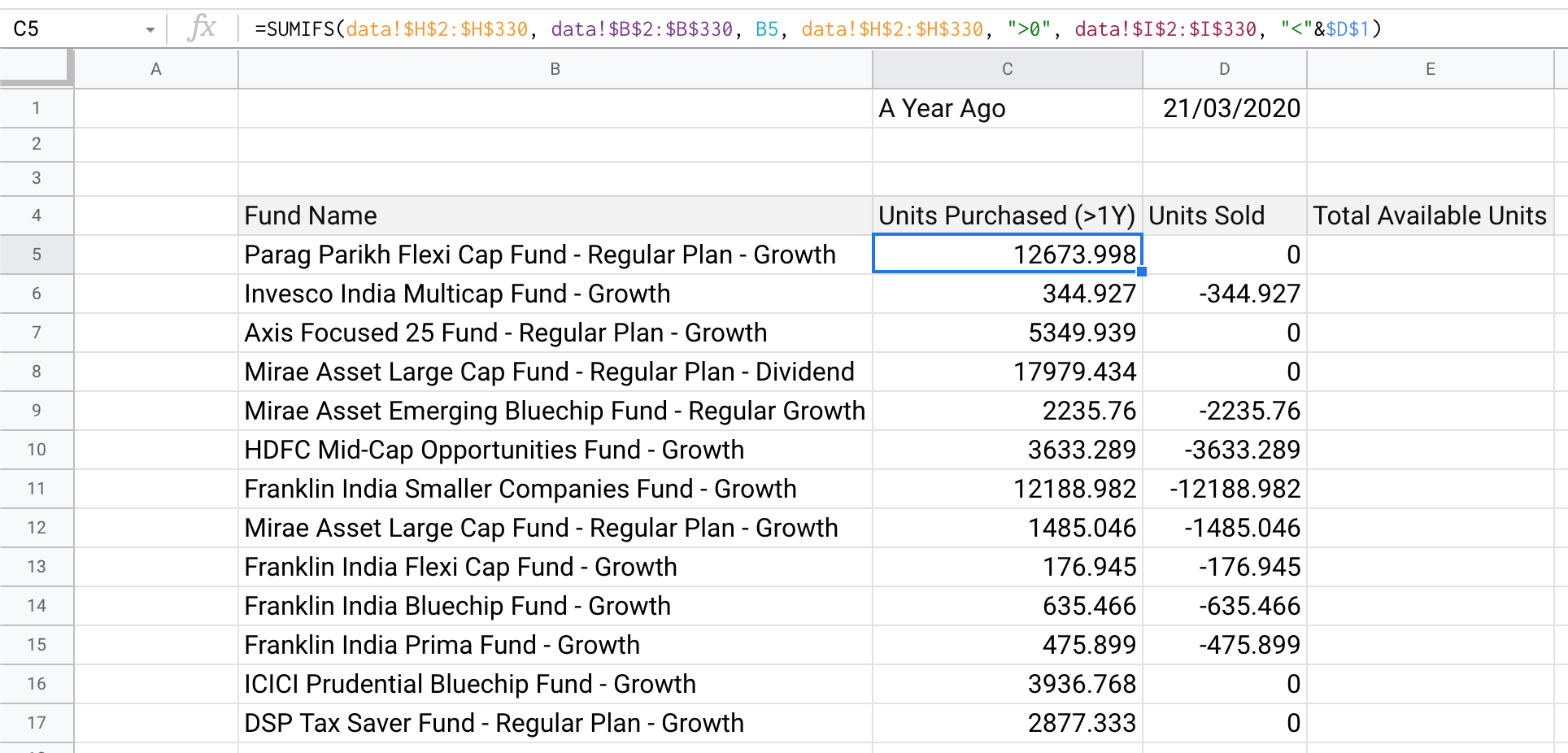
Task: Select the 'Fund Name' header cell
Action: [555, 215]
